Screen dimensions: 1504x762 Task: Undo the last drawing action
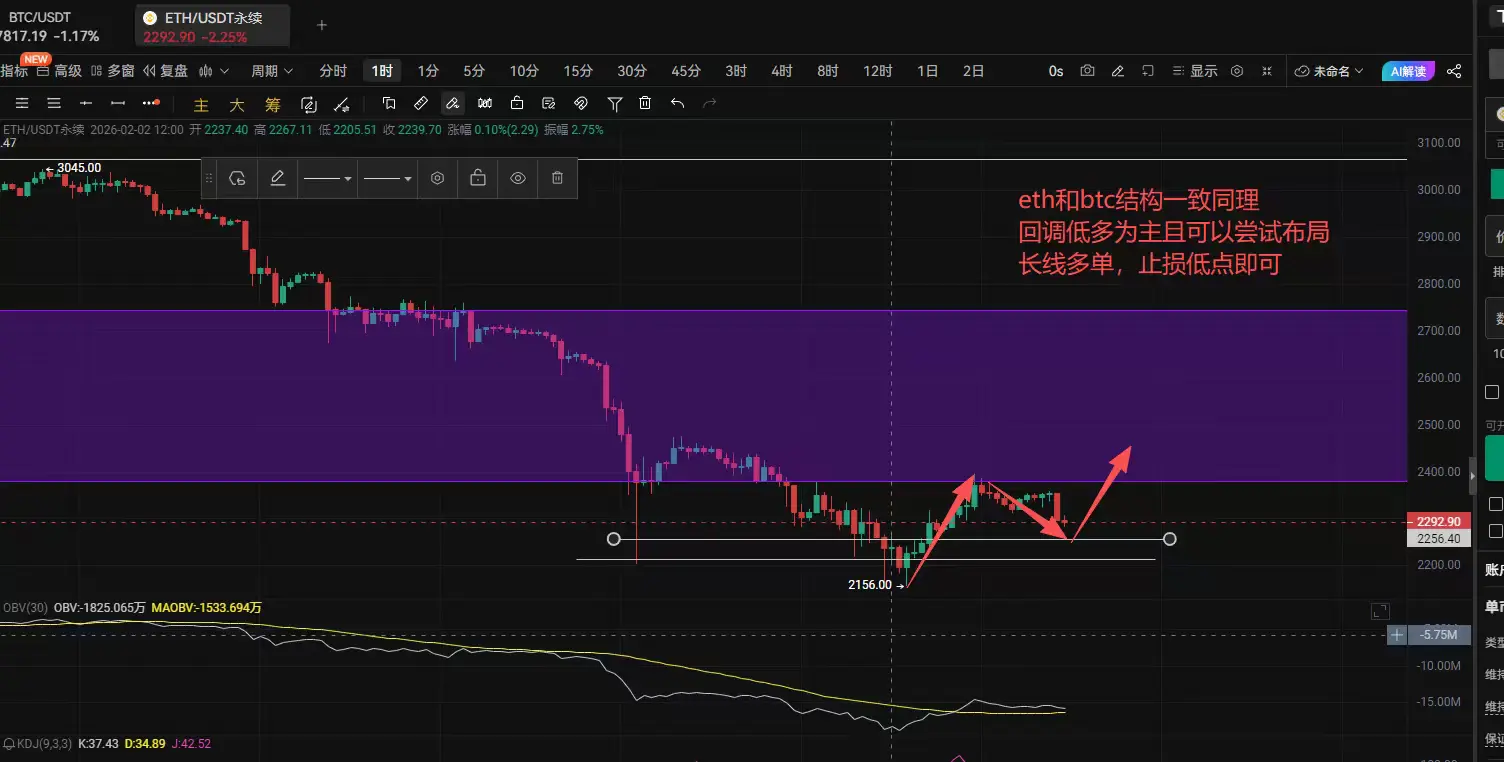point(677,103)
